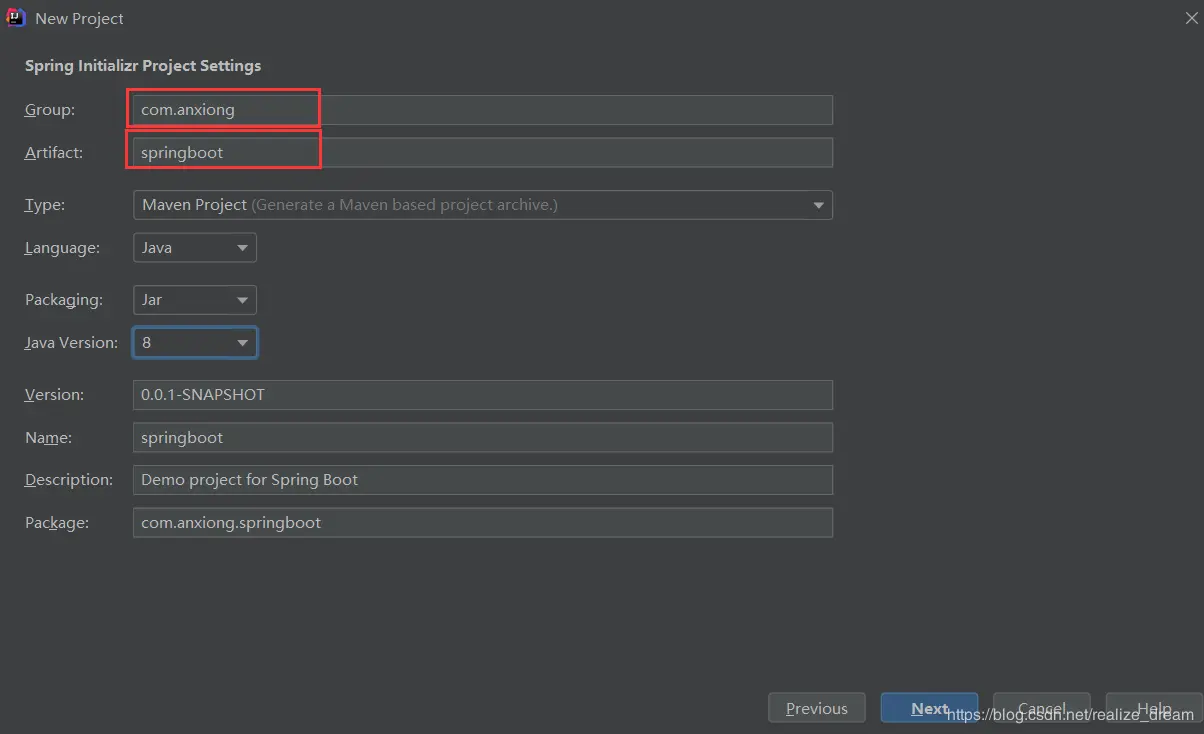Click the Artifact: label
The height and width of the screenshot is (734, 1204).
coord(54,153)
